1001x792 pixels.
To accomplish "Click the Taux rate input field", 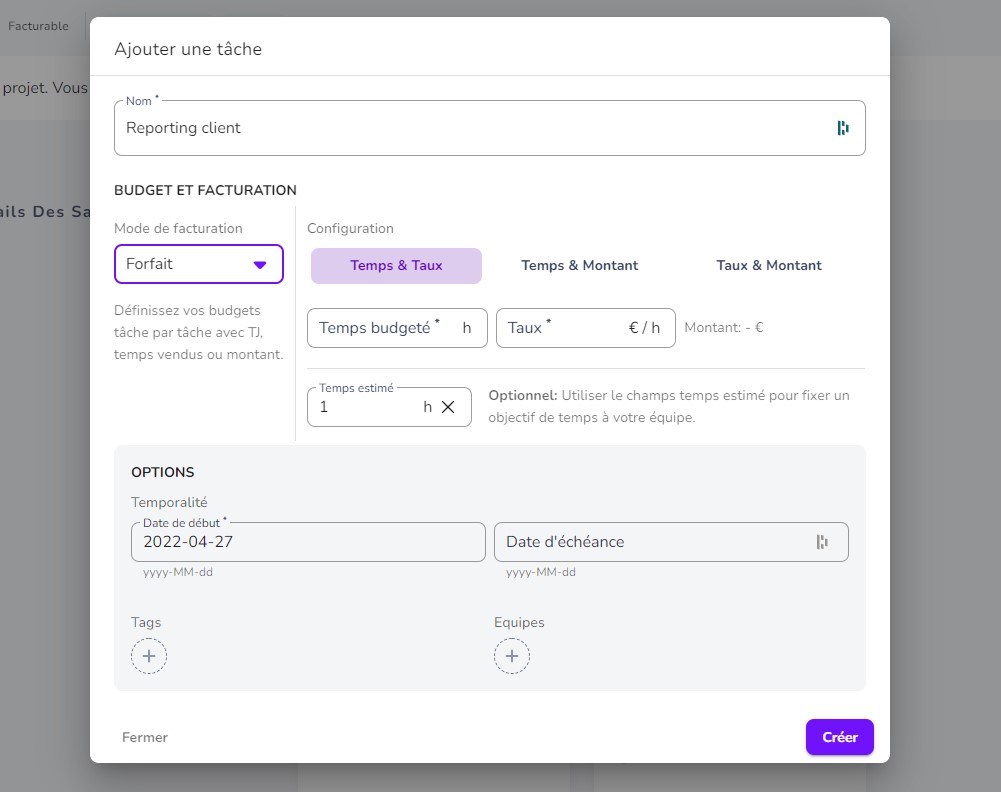I will click(x=565, y=328).
